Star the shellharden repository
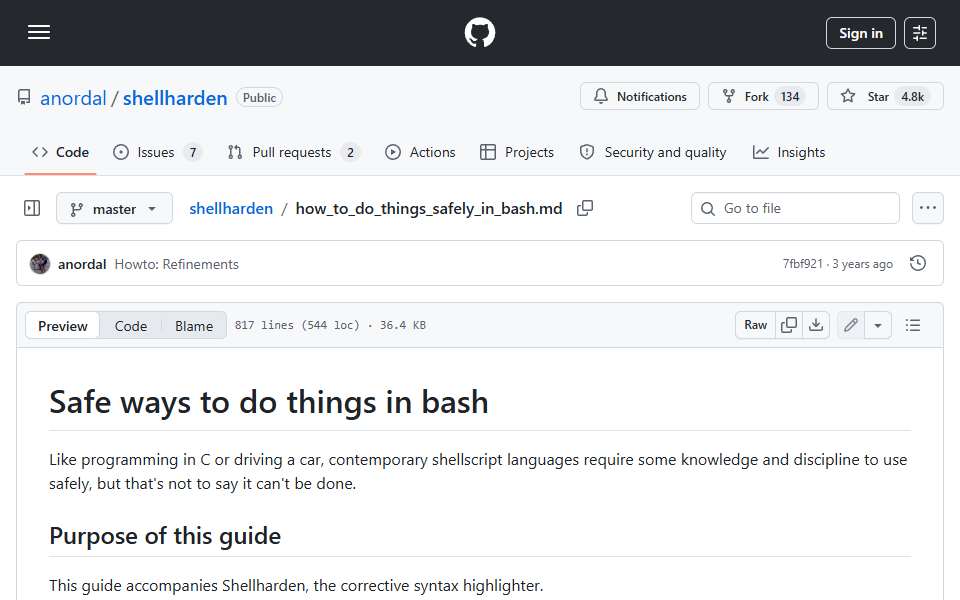The width and height of the screenshot is (960, 600). pyautogui.click(x=885, y=96)
